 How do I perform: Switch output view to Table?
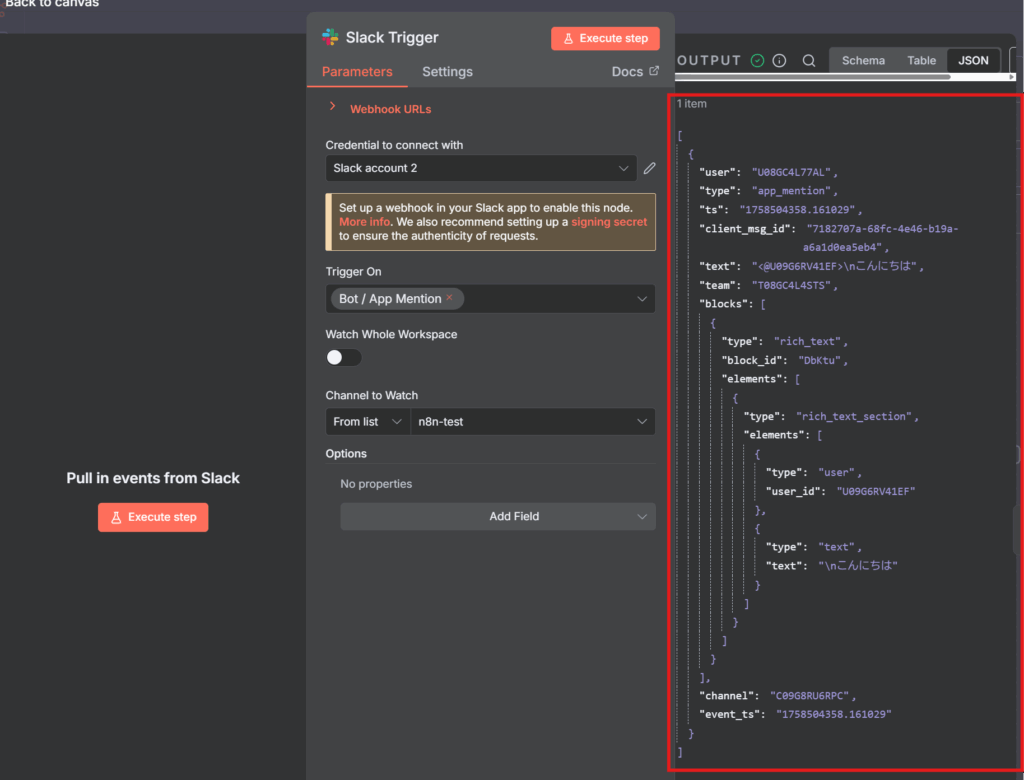[921, 60]
